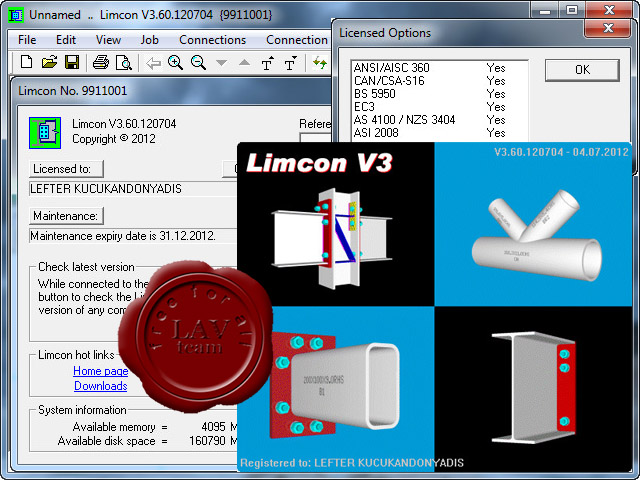Open the View menu

(108, 40)
